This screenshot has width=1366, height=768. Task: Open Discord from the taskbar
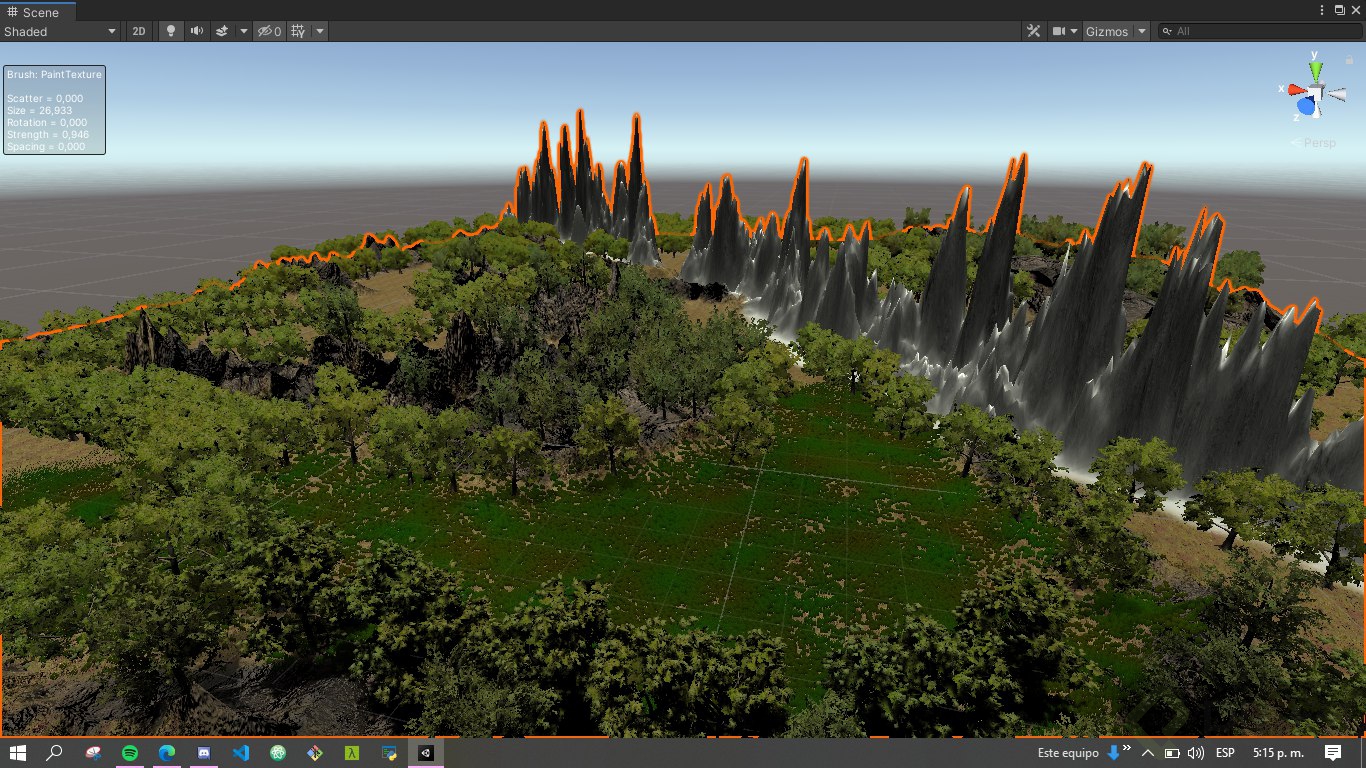coord(204,753)
